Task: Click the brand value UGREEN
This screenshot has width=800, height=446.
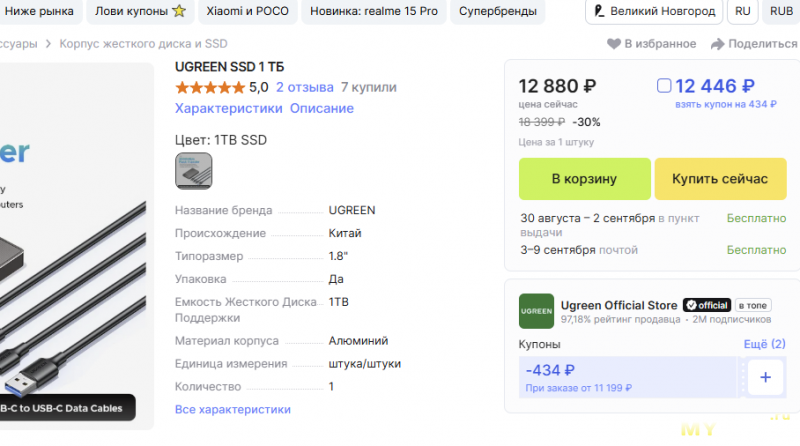Action: click(352, 210)
